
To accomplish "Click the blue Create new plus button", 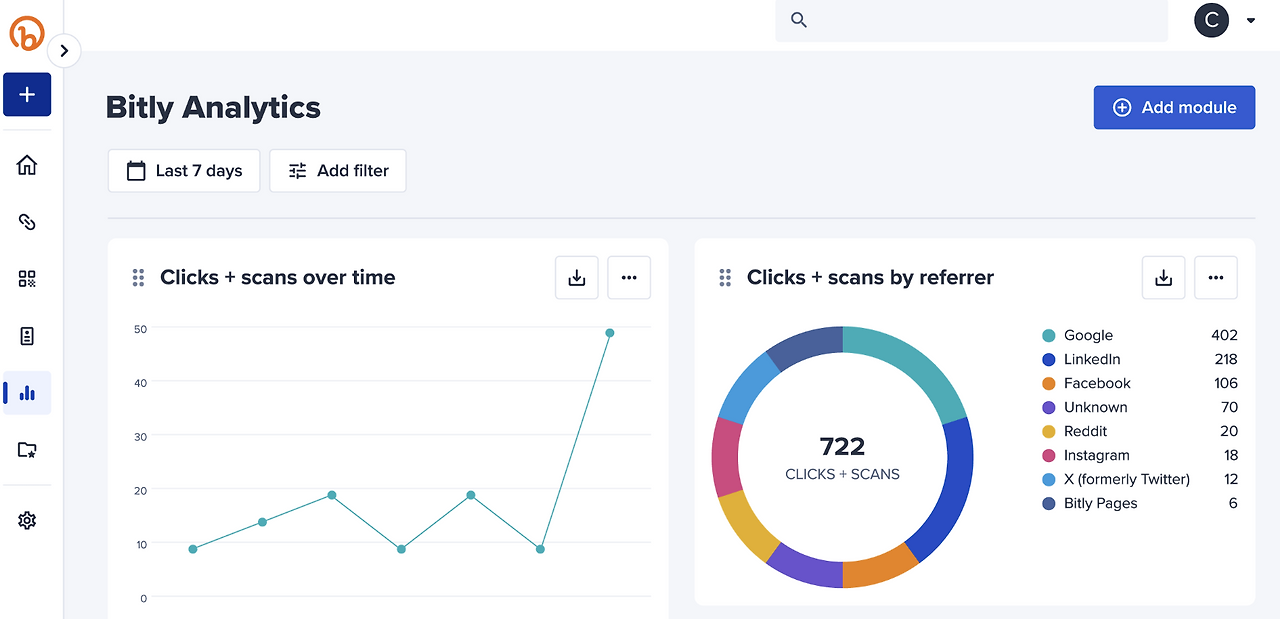I will pyautogui.click(x=27, y=94).
